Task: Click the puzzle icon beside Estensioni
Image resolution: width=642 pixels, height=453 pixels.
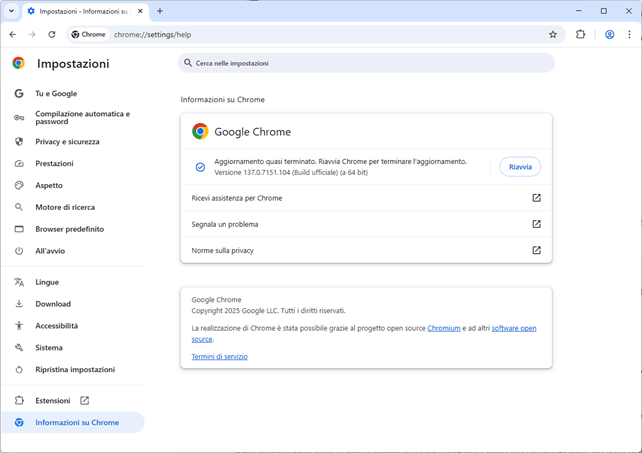Action: click(19, 400)
